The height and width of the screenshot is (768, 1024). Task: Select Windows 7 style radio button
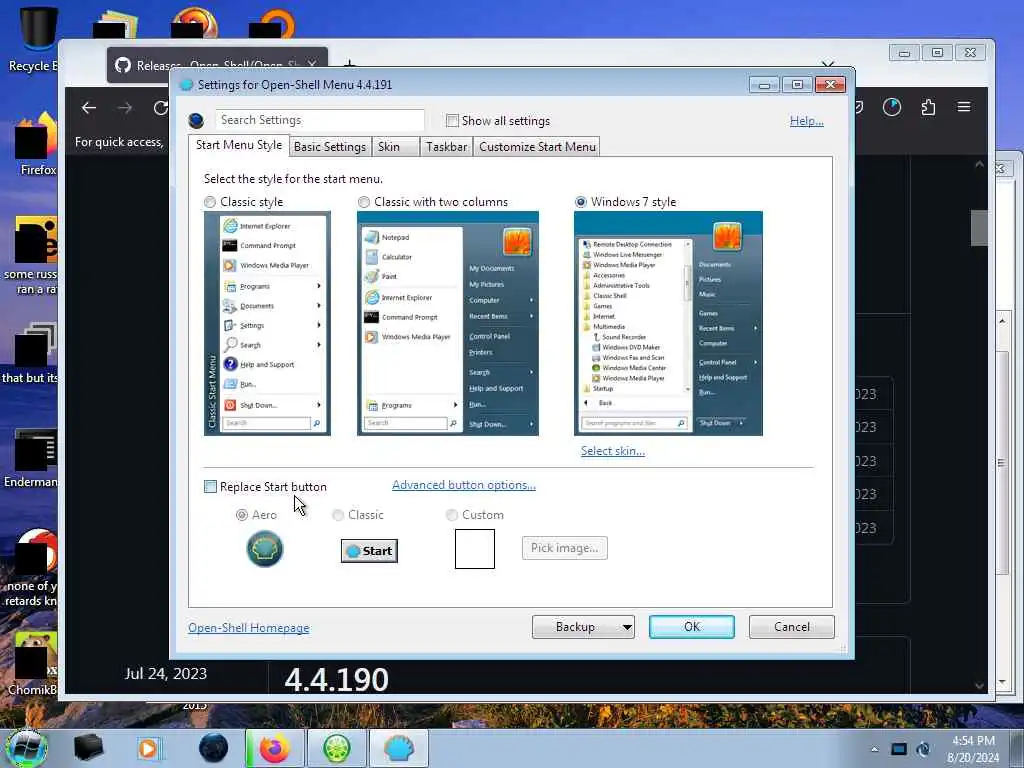(581, 202)
